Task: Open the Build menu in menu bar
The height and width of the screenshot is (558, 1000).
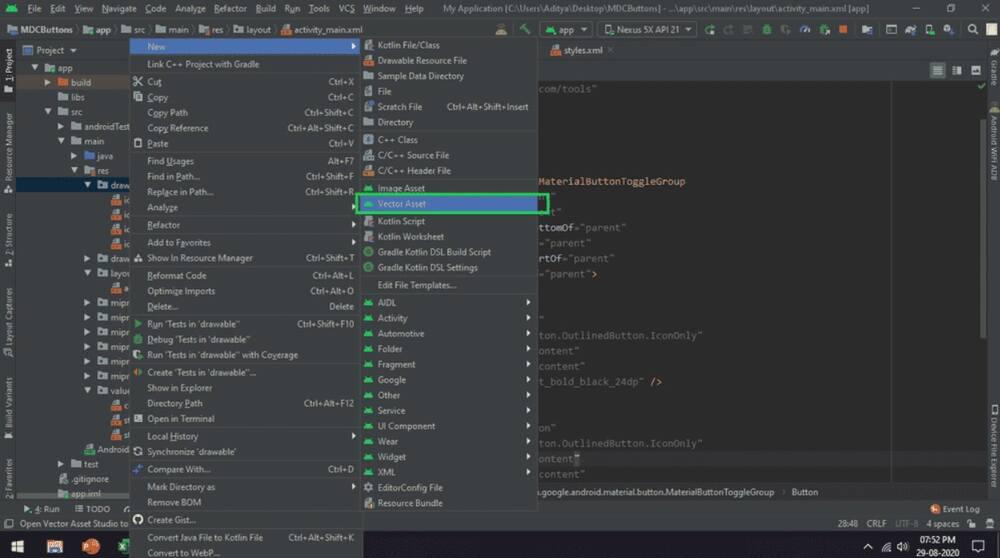Action: pos(265,8)
